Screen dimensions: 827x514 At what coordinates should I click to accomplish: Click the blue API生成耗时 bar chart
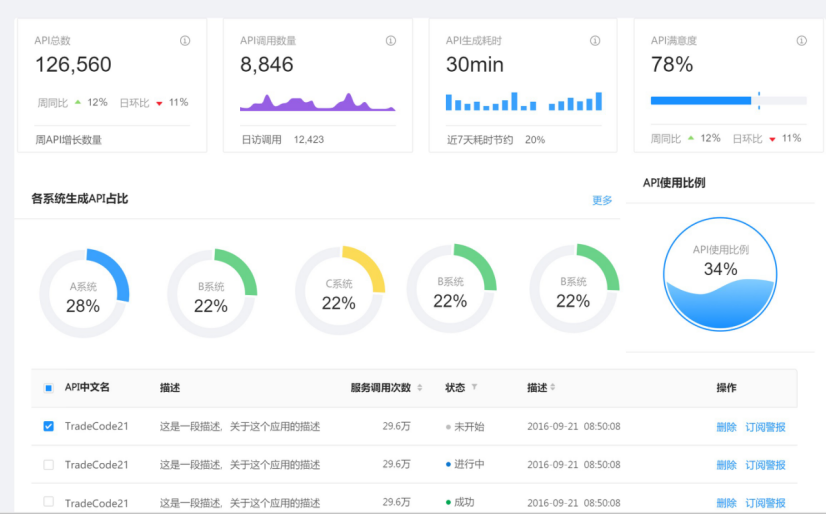click(524, 101)
